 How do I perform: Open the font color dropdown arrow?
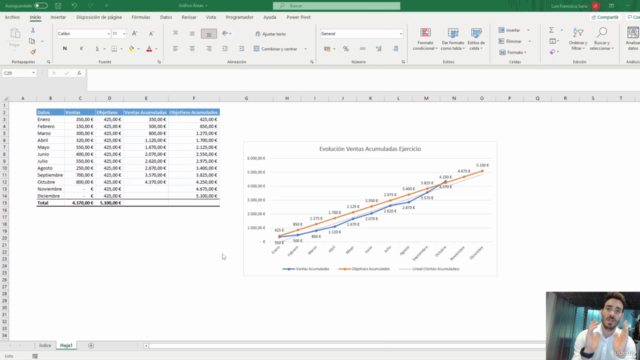pyautogui.click(x=156, y=49)
